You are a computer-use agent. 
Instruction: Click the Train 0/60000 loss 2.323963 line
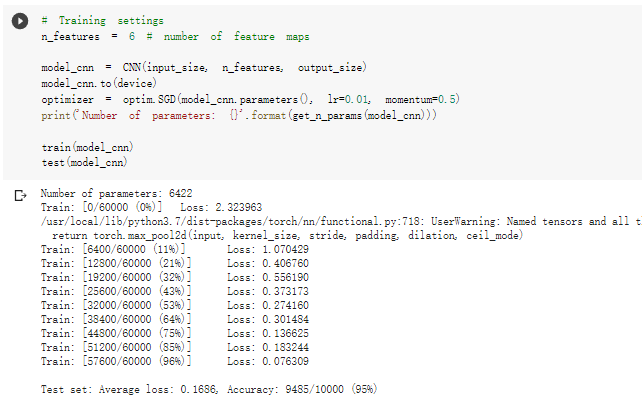[151, 207]
